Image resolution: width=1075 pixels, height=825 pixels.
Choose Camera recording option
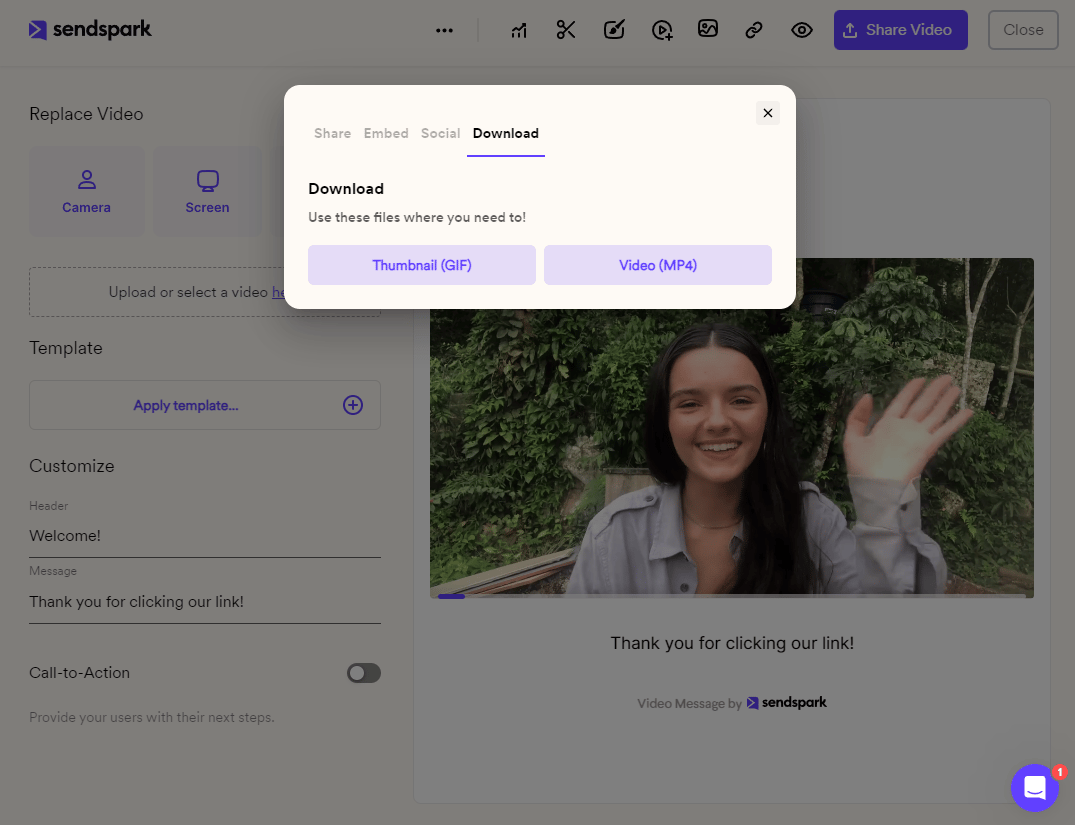point(86,191)
